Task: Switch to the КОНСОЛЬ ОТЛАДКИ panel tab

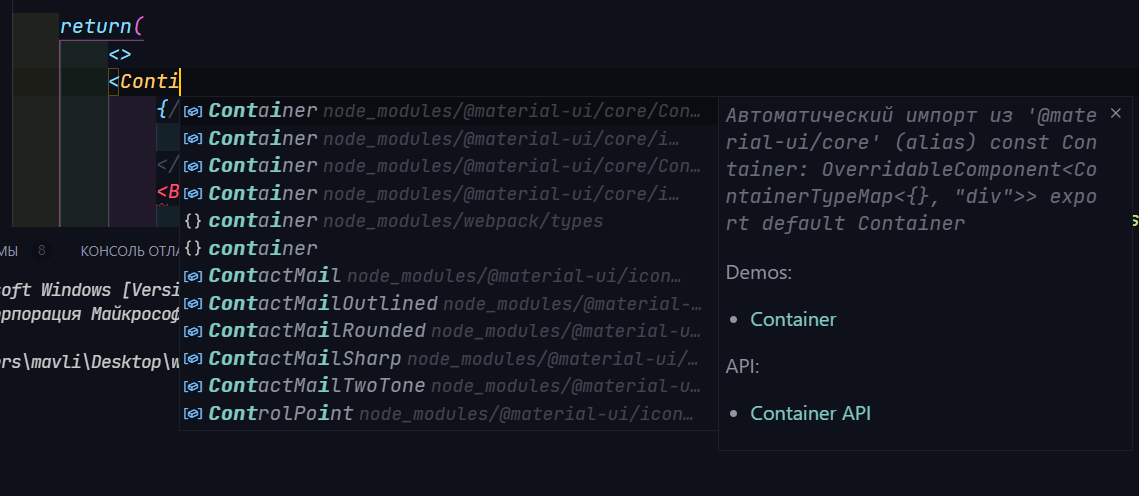Action: pos(131,251)
